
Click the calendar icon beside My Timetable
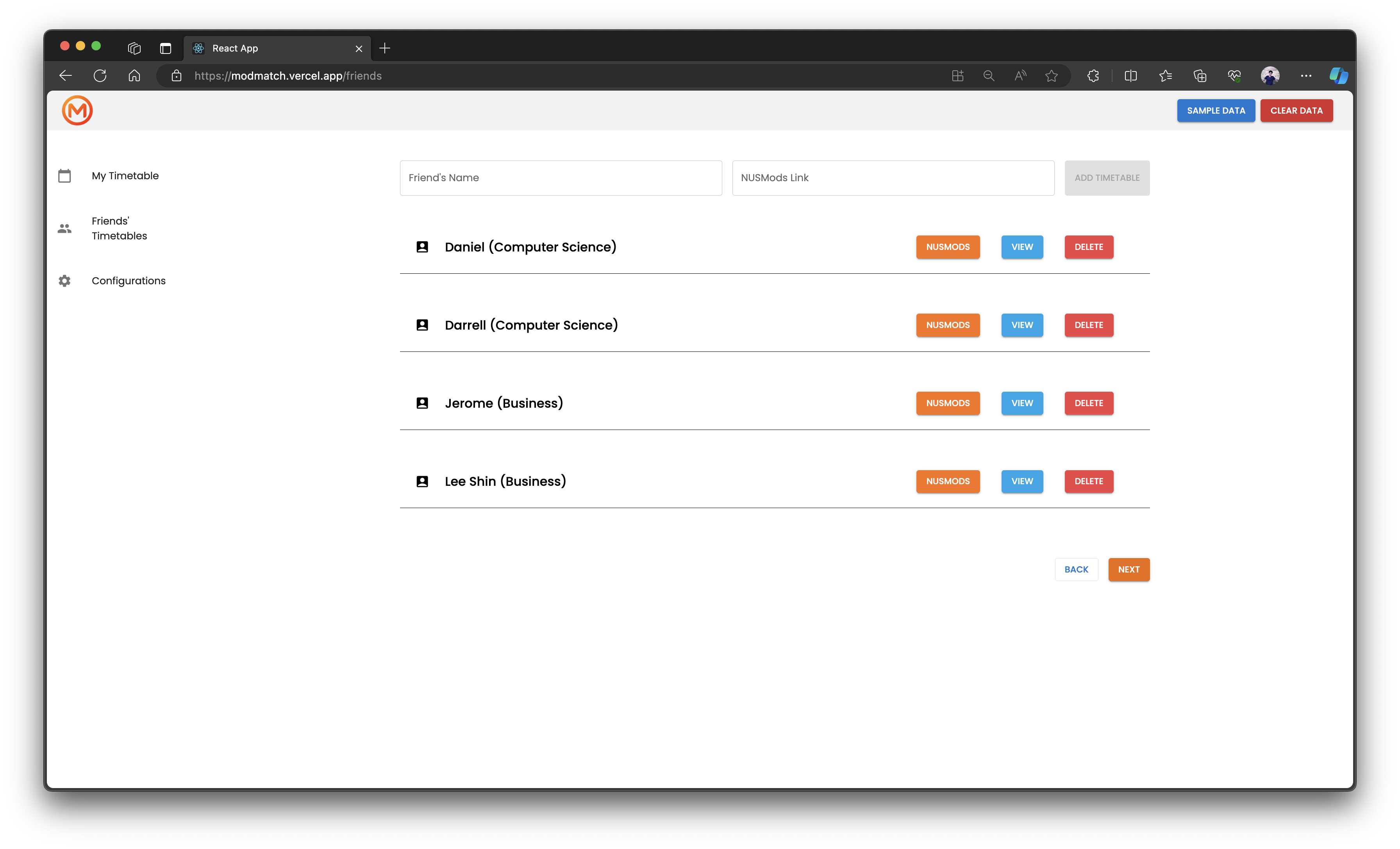tap(65, 176)
